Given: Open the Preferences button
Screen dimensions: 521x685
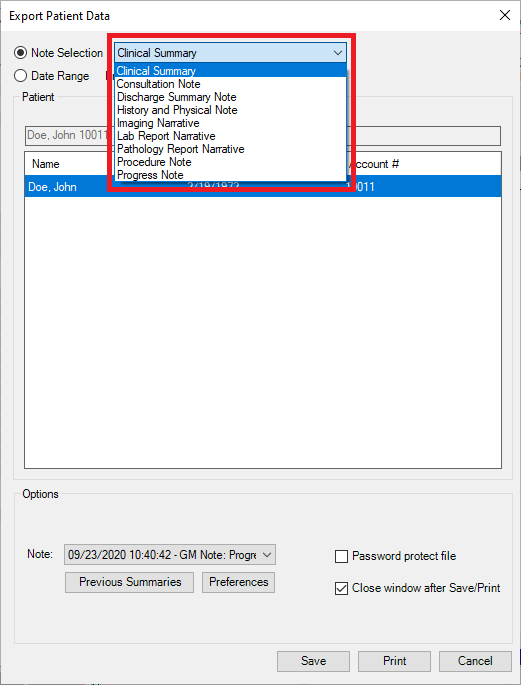Looking at the screenshot, I should (x=238, y=582).
